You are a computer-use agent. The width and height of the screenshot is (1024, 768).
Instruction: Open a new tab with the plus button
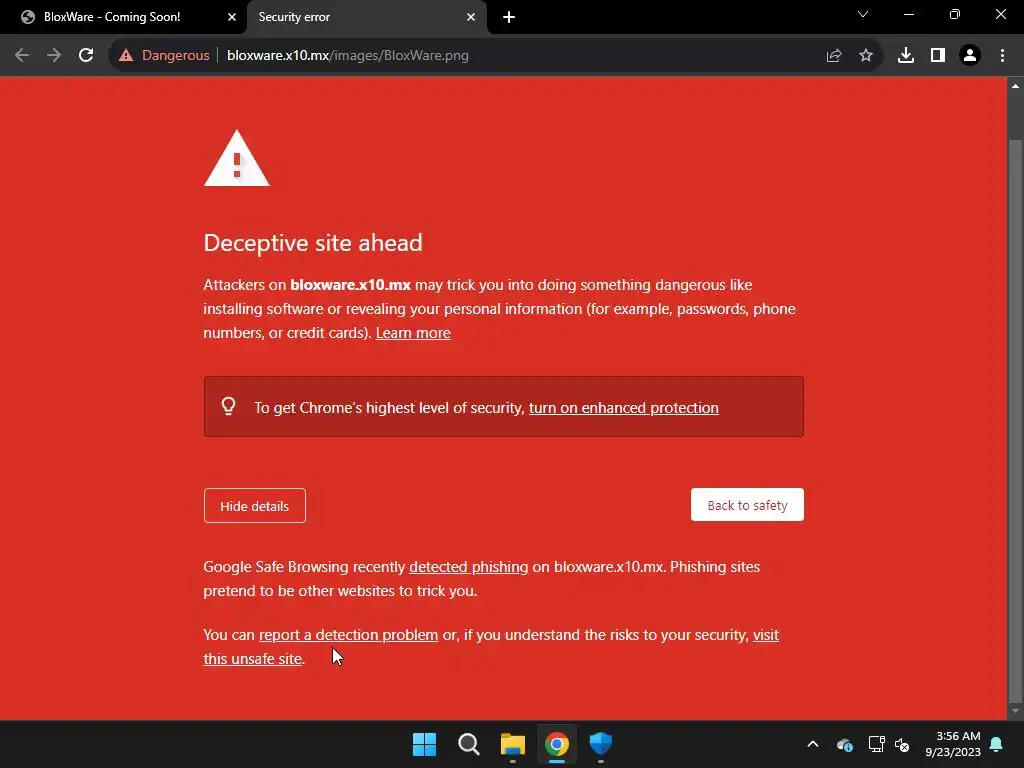(509, 17)
